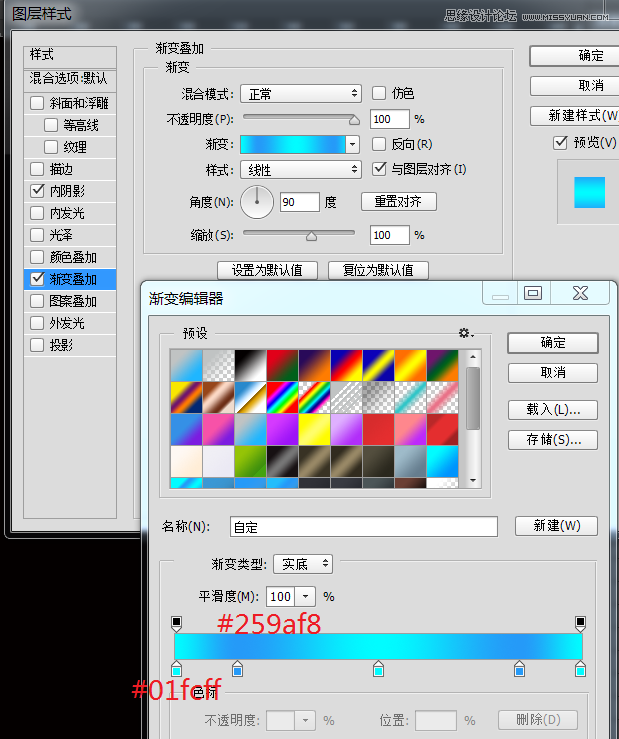Click the 不透明度 input field showing 100
The height and width of the screenshot is (739, 619).
pos(389,119)
